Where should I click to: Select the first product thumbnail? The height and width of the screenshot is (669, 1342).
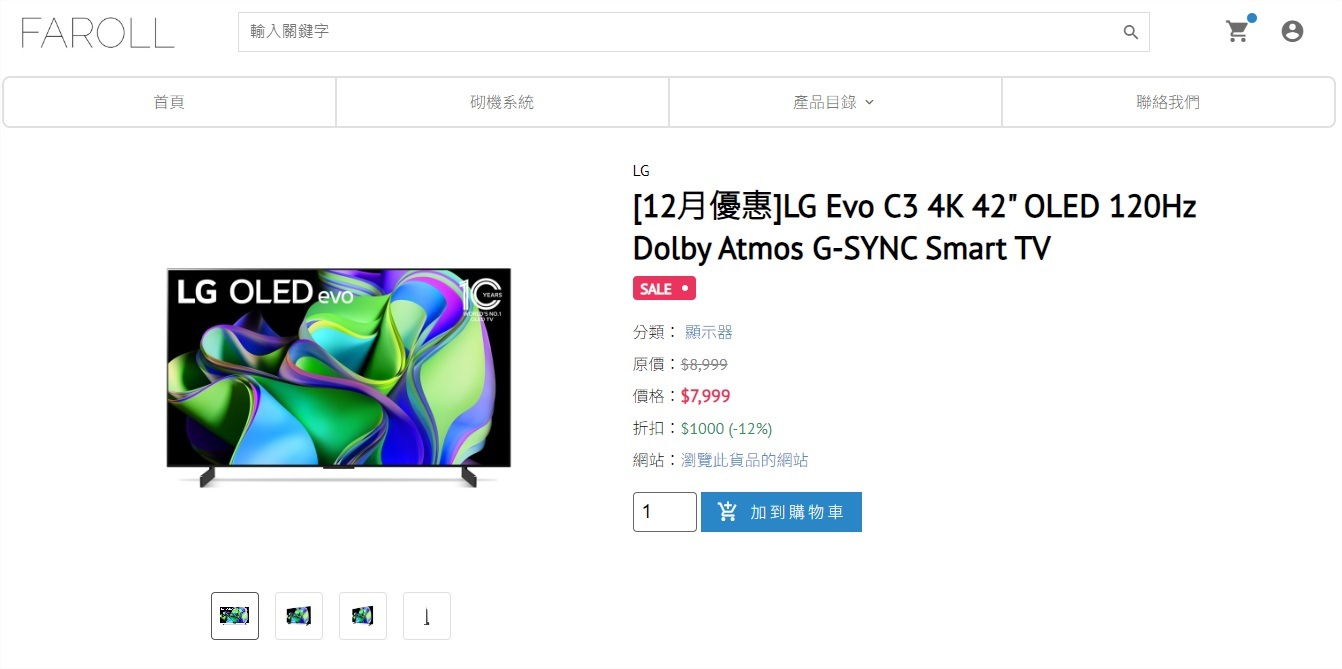pyautogui.click(x=235, y=616)
